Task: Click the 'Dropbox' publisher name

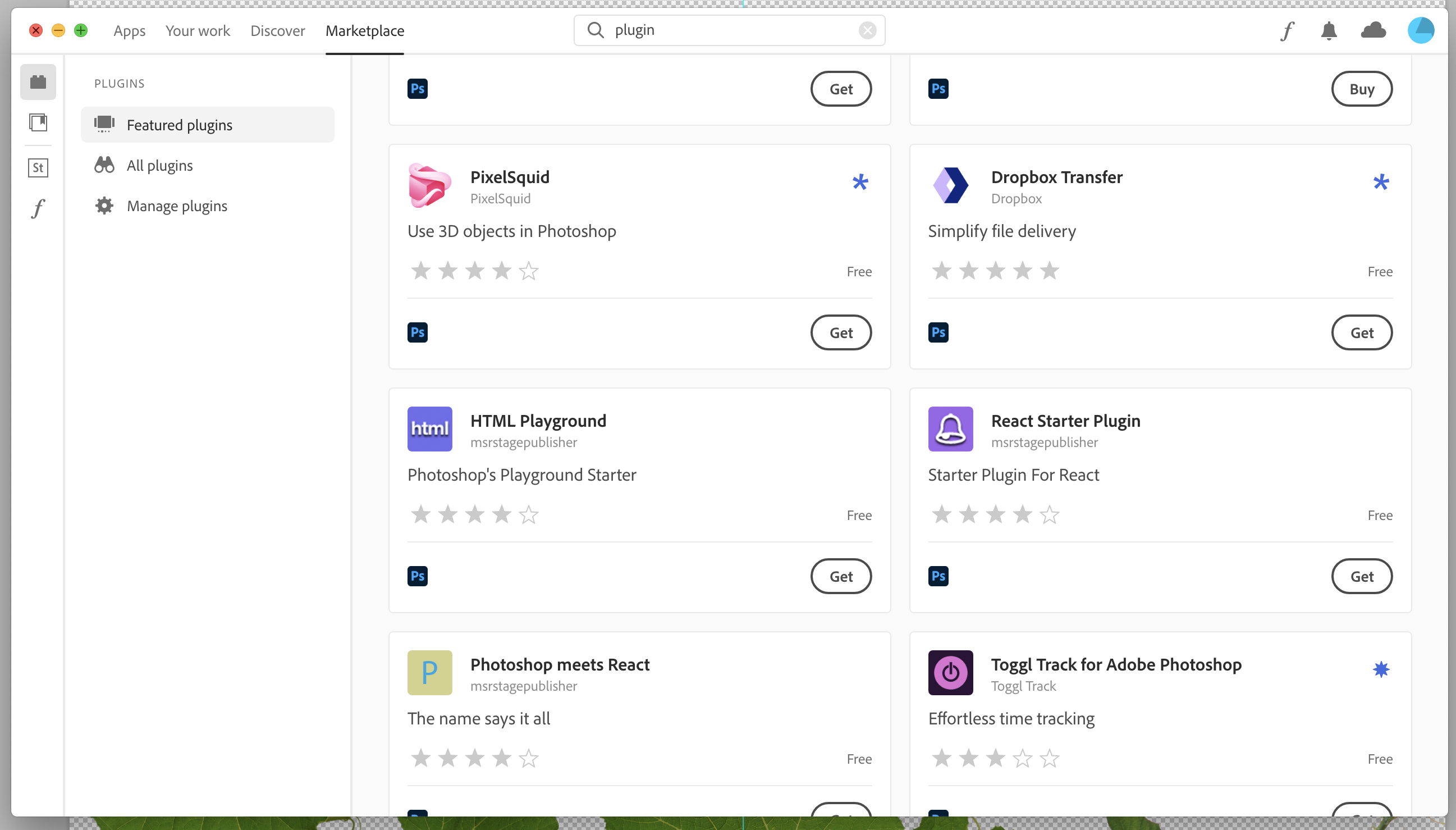Action: point(1017,198)
